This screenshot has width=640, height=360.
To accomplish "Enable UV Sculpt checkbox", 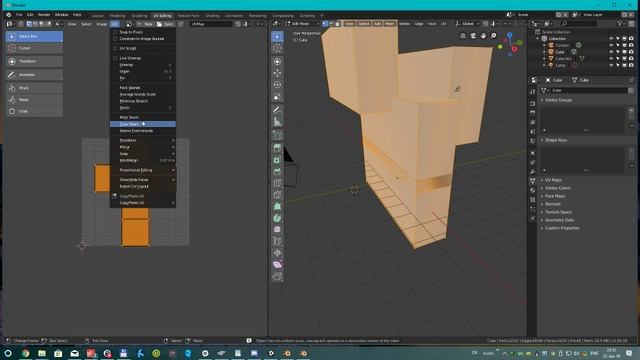I will 115,48.
